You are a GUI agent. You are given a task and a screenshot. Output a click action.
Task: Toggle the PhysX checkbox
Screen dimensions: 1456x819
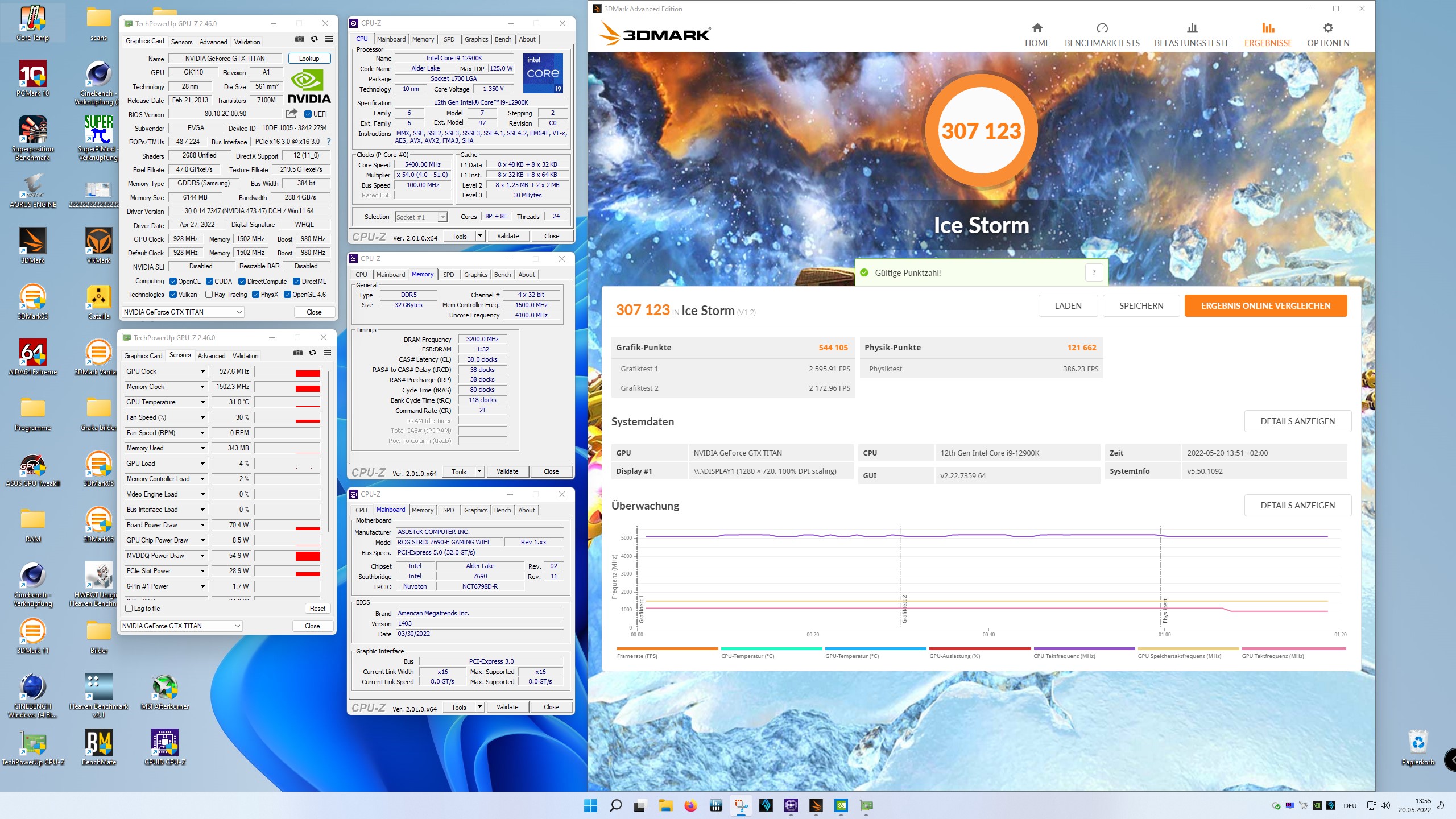[x=255, y=294]
